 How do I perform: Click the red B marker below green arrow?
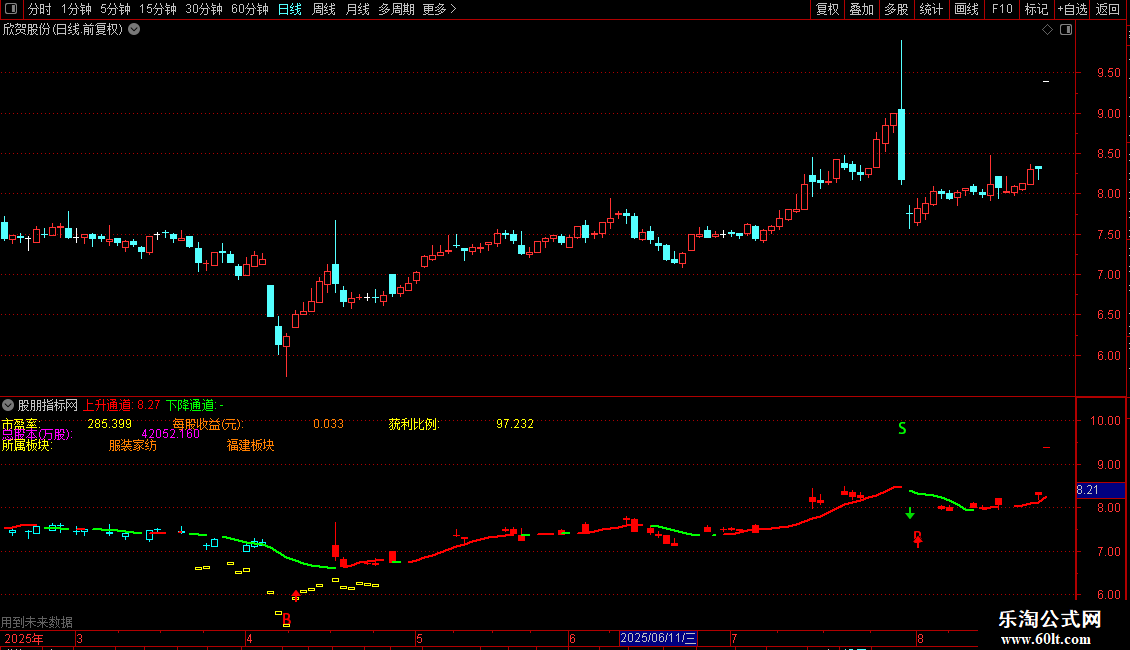coord(917,538)
